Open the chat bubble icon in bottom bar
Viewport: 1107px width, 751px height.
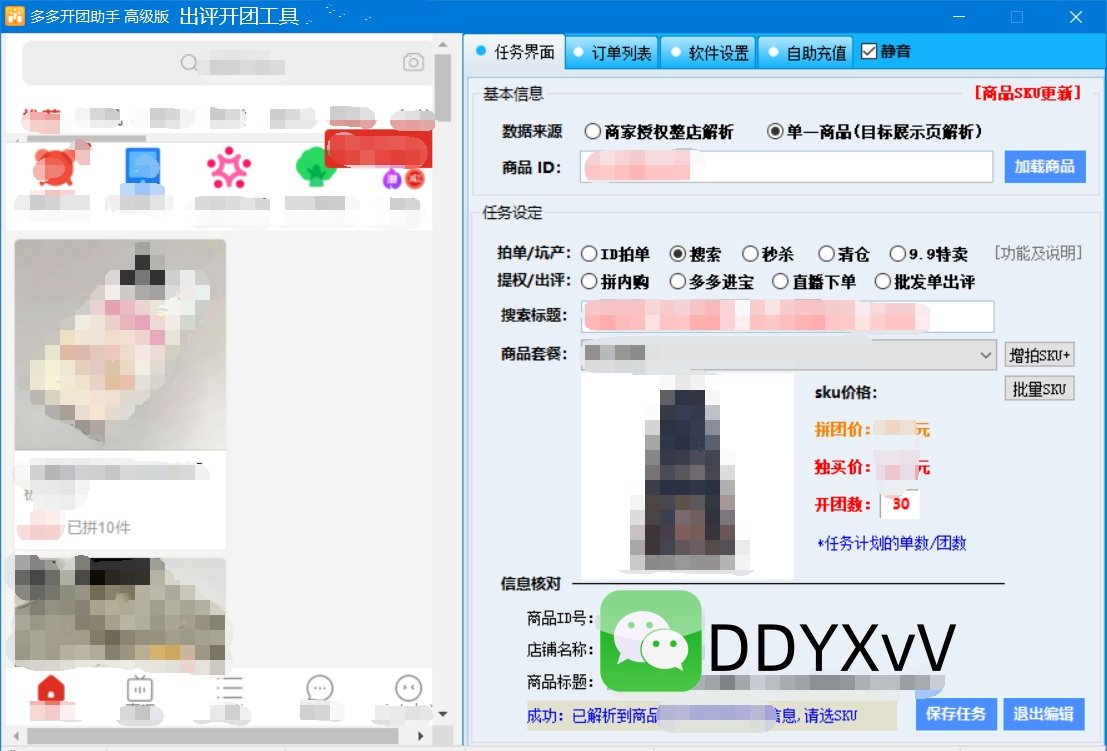click(x=319, y=689)
